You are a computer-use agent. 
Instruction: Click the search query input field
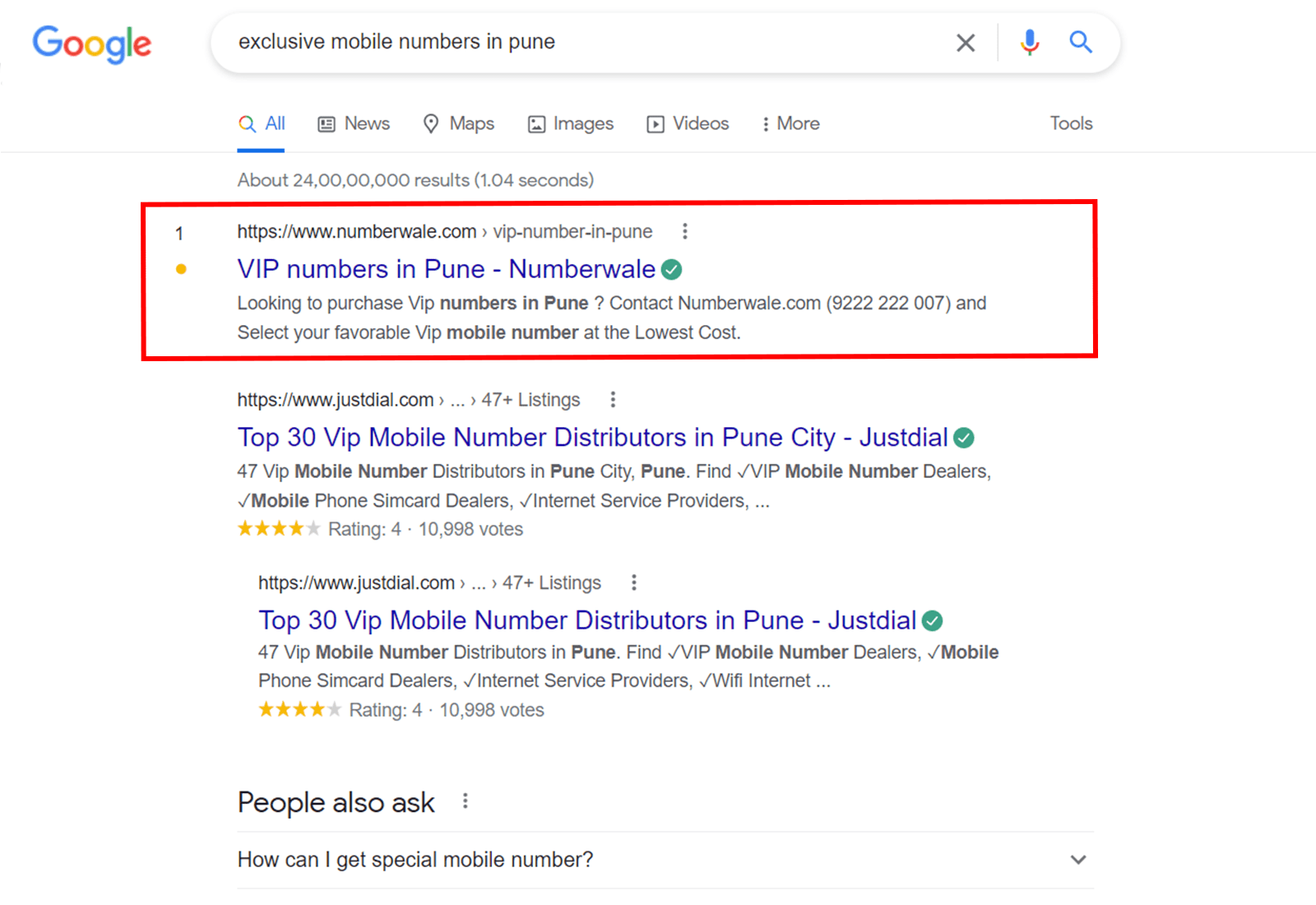[x=576, y=42]
